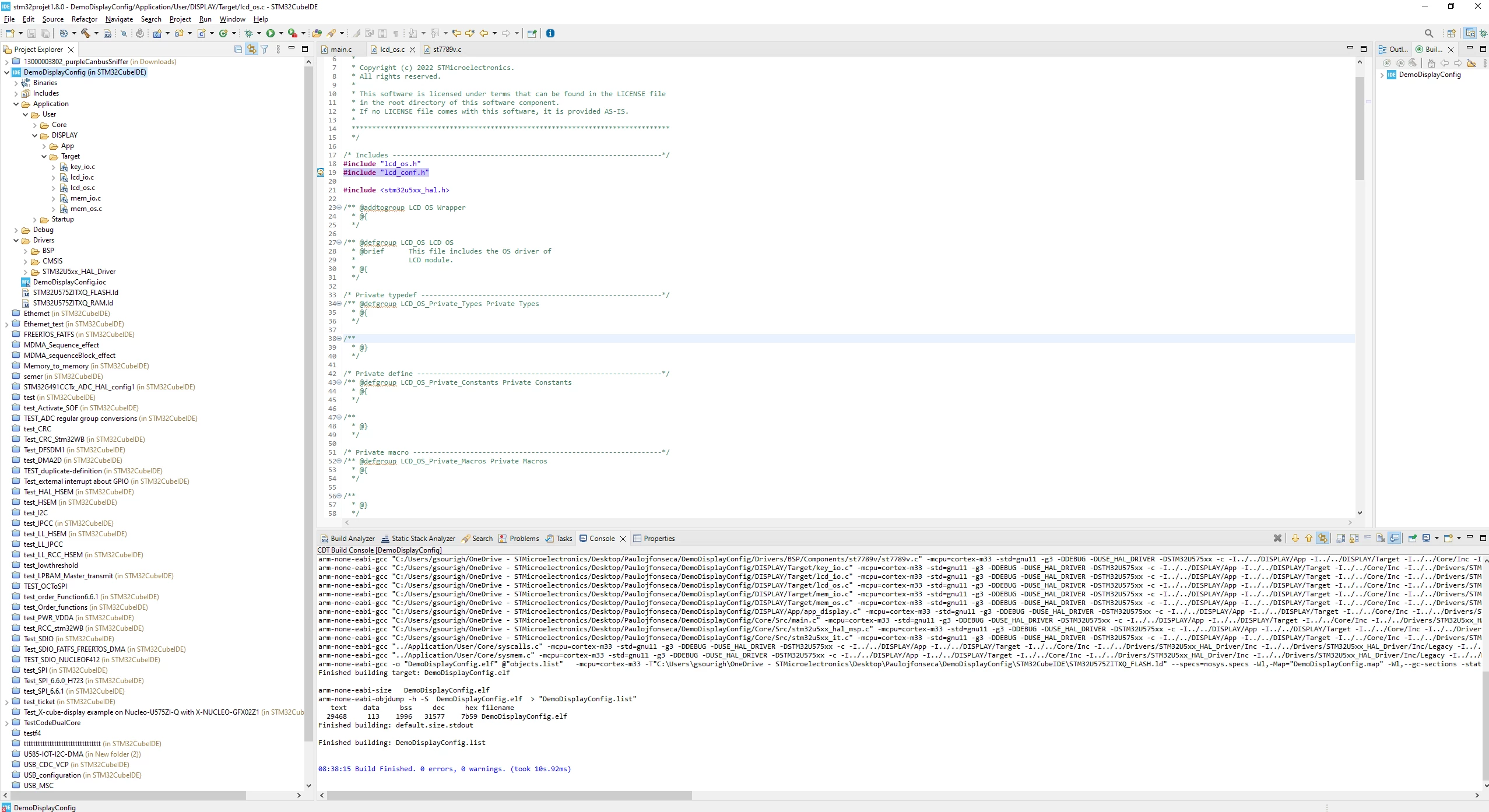Click the Project Explorer horizontal scrollbar

tap(128, 795)
